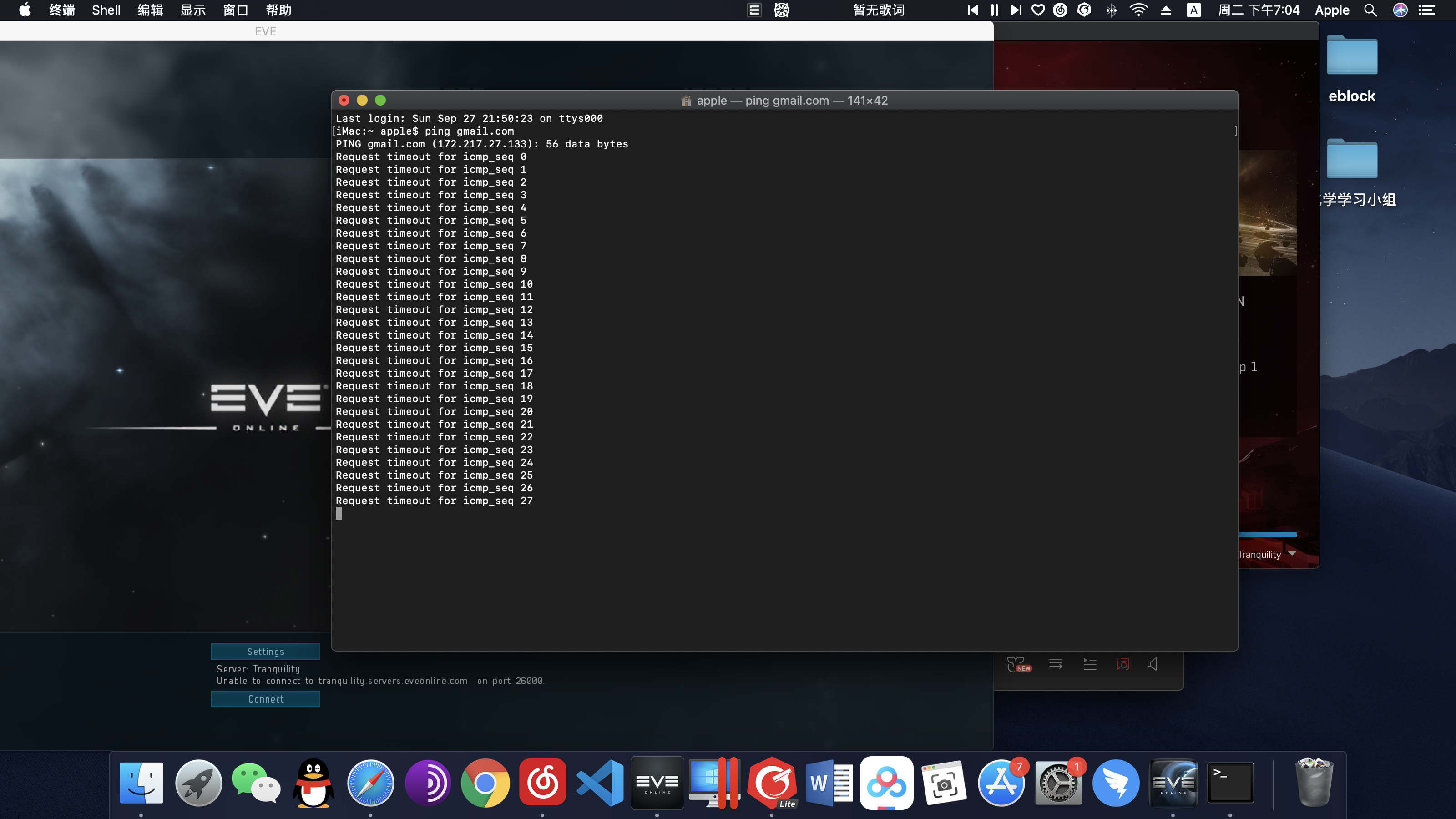Image resolution: width=1456 pixels, height=819 pixels.
Task: Click the Settings button in EVE window
Action: 266,652
